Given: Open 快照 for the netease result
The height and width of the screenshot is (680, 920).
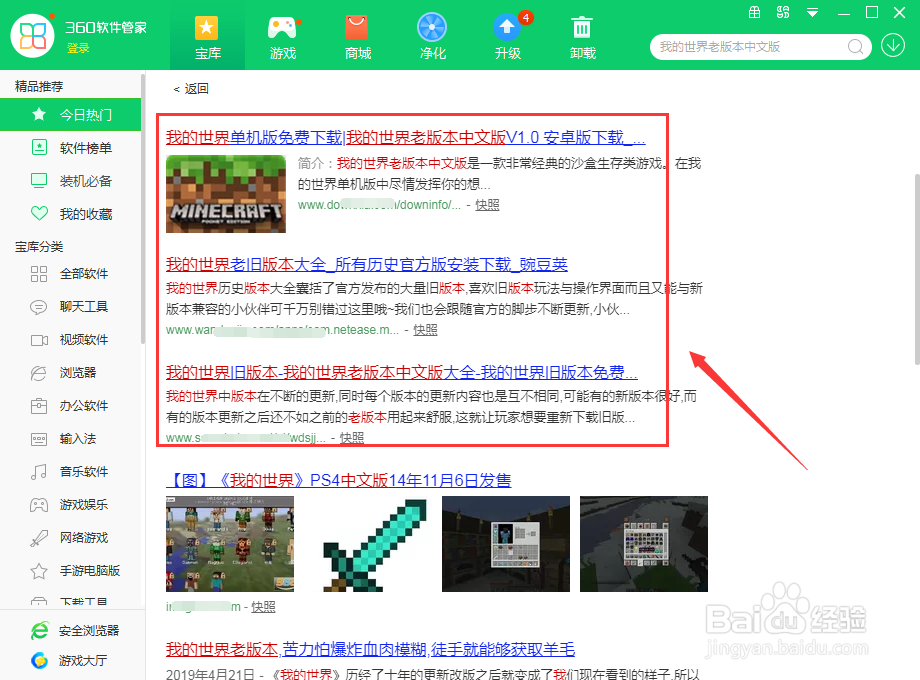Looking at the screenshot, I should pyautogui.click(x=425, y=330).
